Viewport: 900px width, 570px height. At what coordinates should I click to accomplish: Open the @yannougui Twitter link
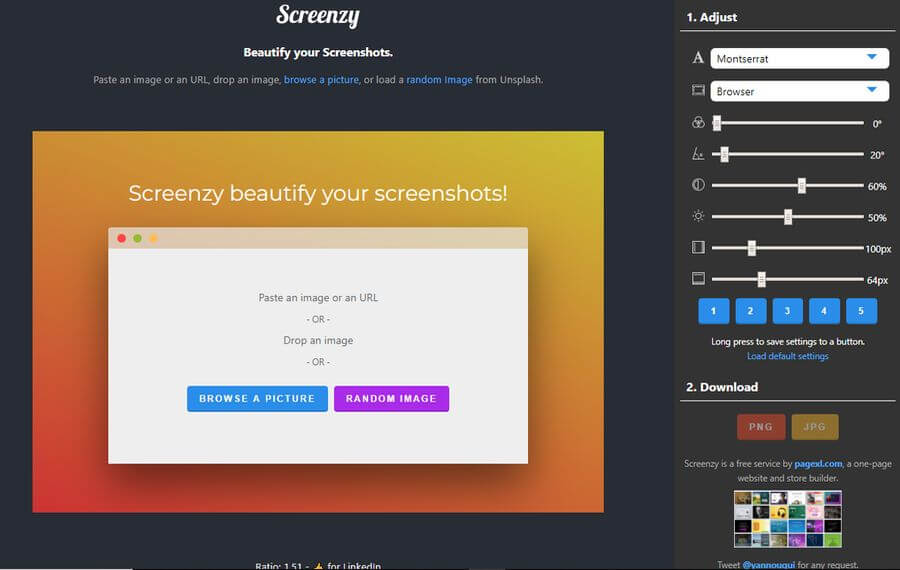point(769,565)
